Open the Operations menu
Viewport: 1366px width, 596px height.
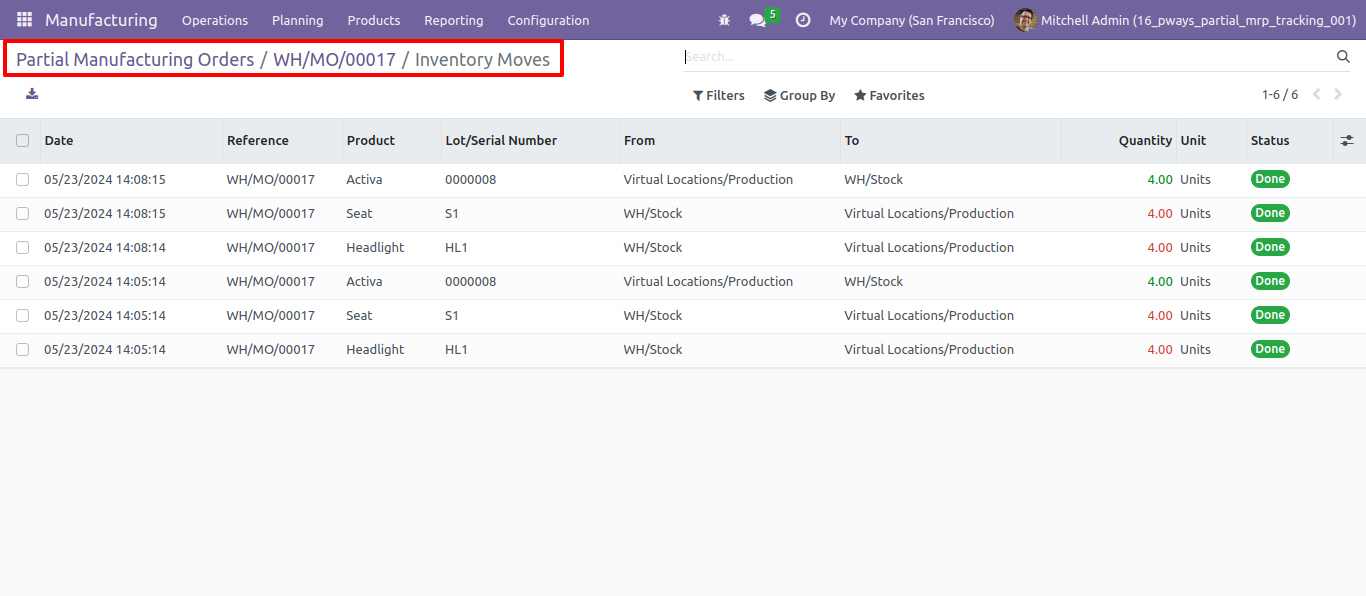[x=215, y=20]
